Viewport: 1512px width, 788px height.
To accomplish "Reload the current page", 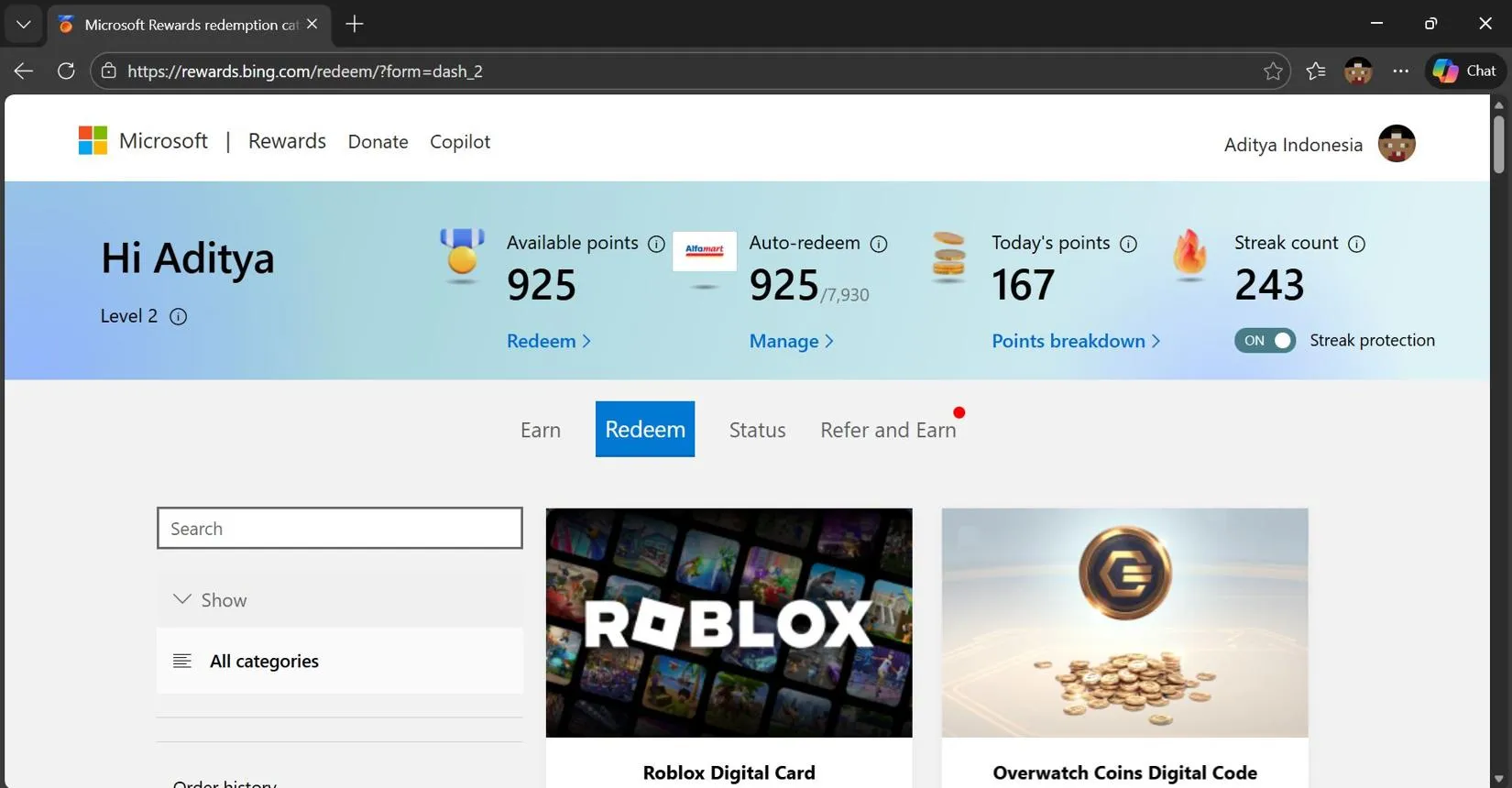I will [66, 71].
